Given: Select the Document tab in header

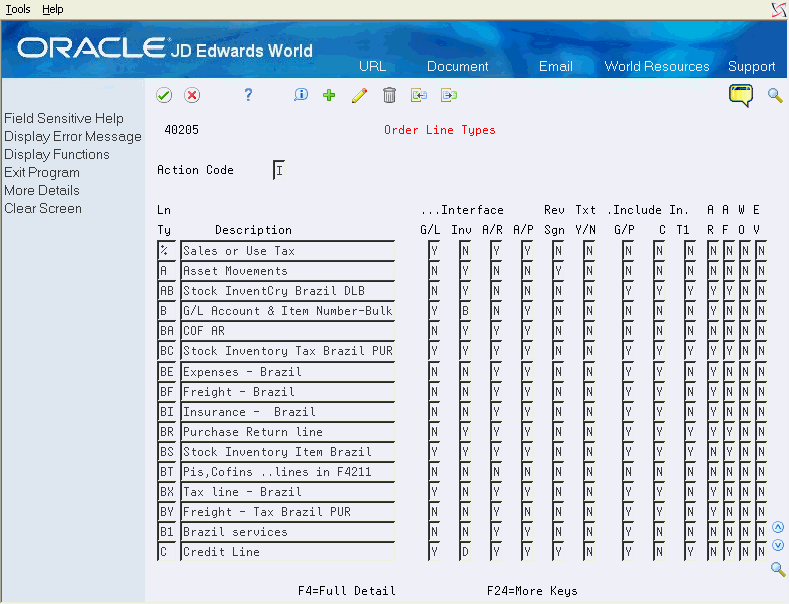Looking at the screenshot, I should point(457,66).
